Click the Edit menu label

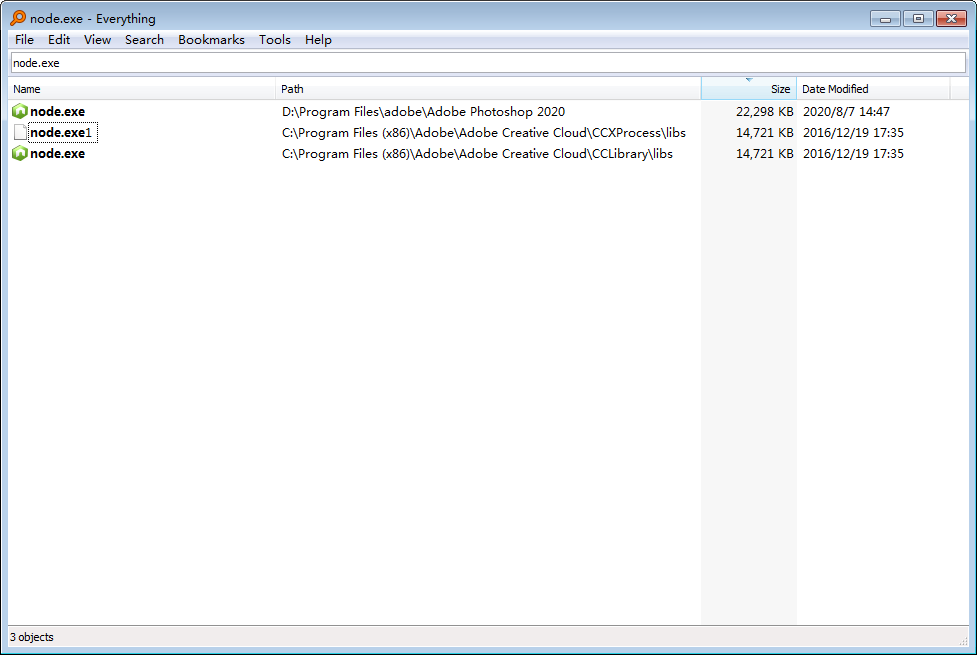pyautogui.click(x=59, y=40)
